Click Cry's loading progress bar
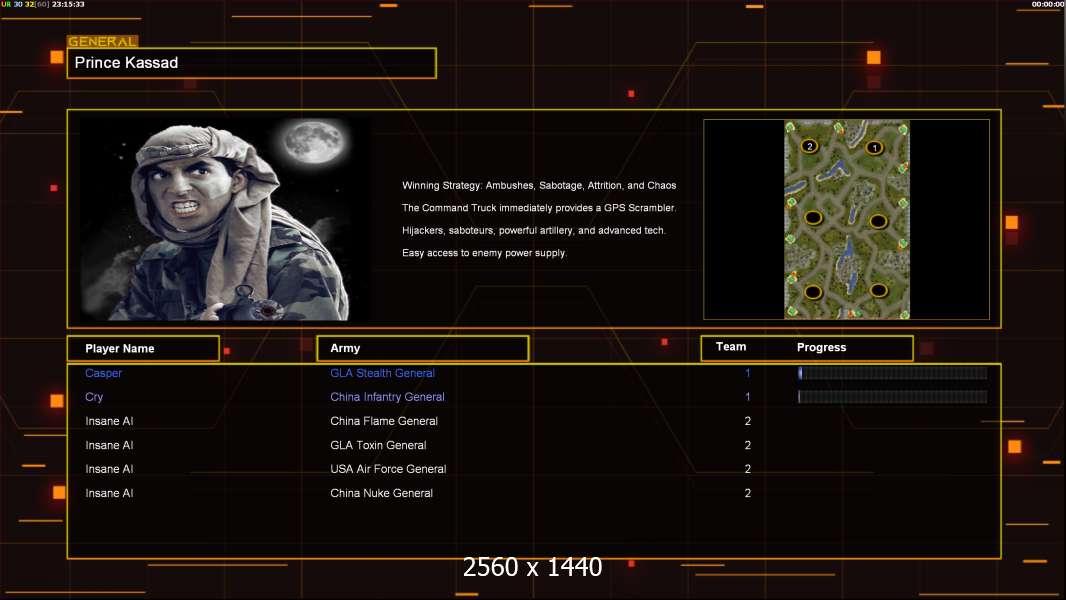The image size is (1066, 600). [x=893, y=397]
